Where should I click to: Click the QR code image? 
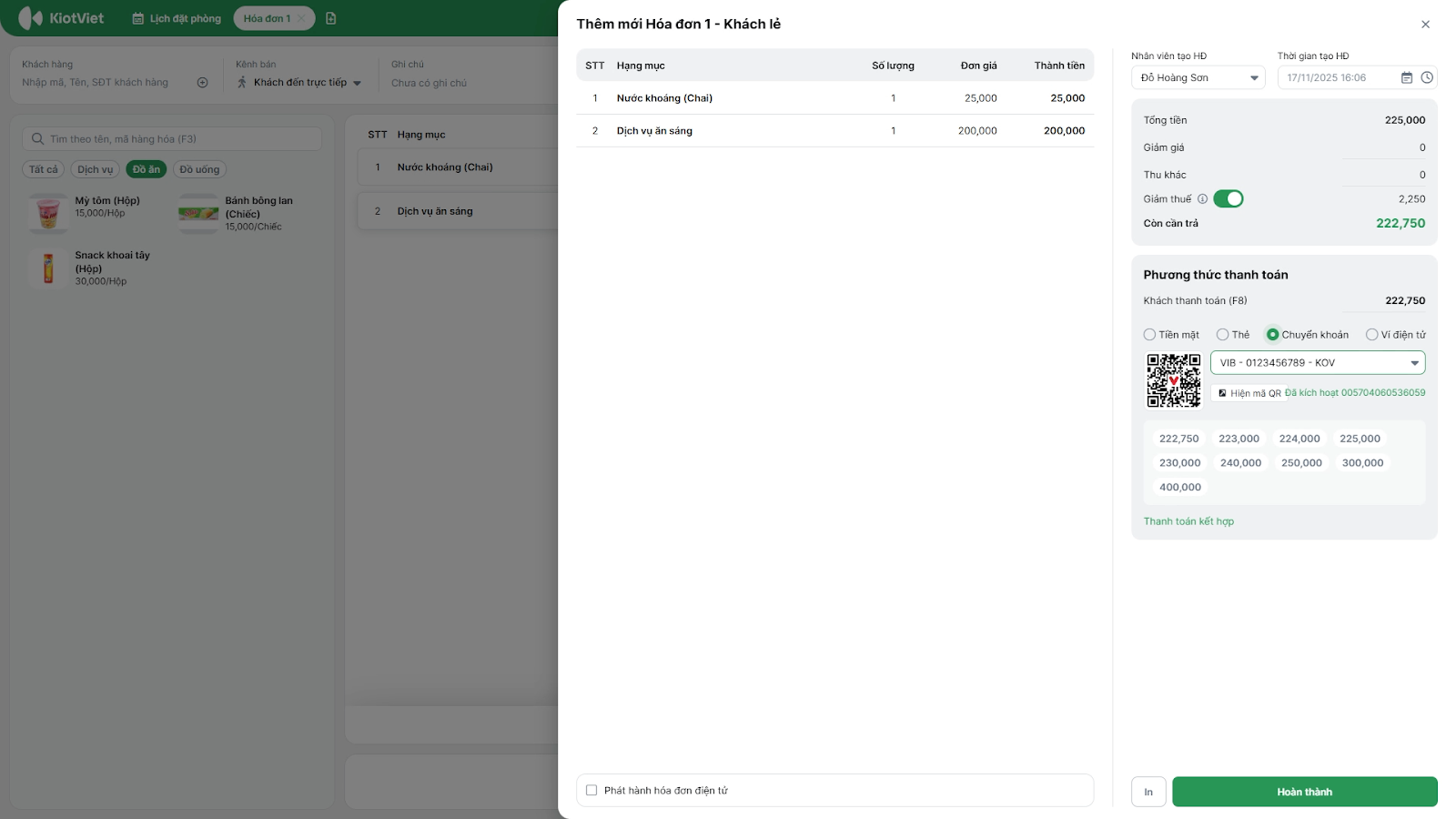[1173, 380]
